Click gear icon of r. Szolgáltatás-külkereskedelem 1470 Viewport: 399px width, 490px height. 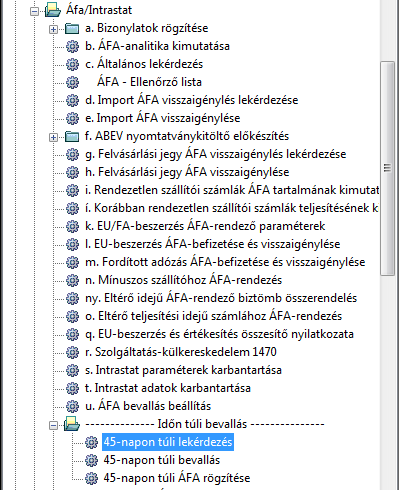tap(72, 352)
